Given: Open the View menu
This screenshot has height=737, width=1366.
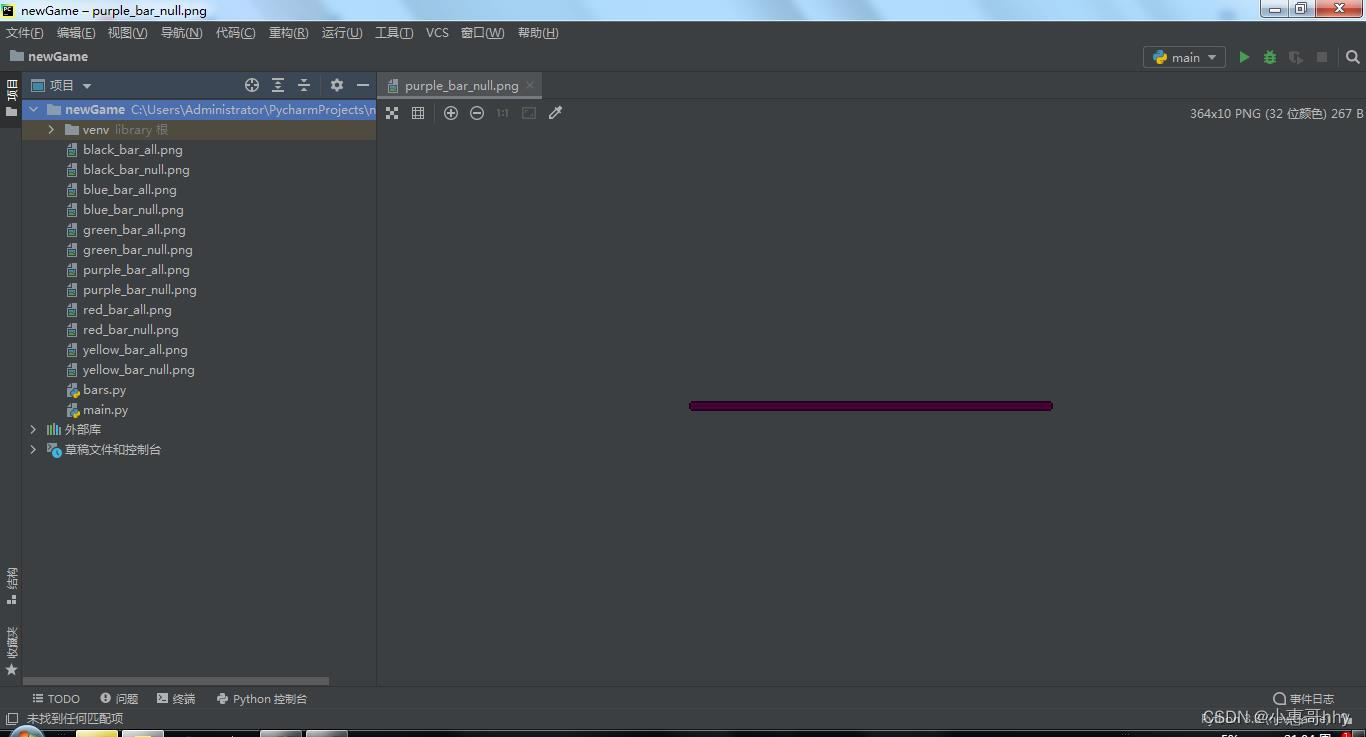Looking at the screenshot, I should tap(128, 33).
